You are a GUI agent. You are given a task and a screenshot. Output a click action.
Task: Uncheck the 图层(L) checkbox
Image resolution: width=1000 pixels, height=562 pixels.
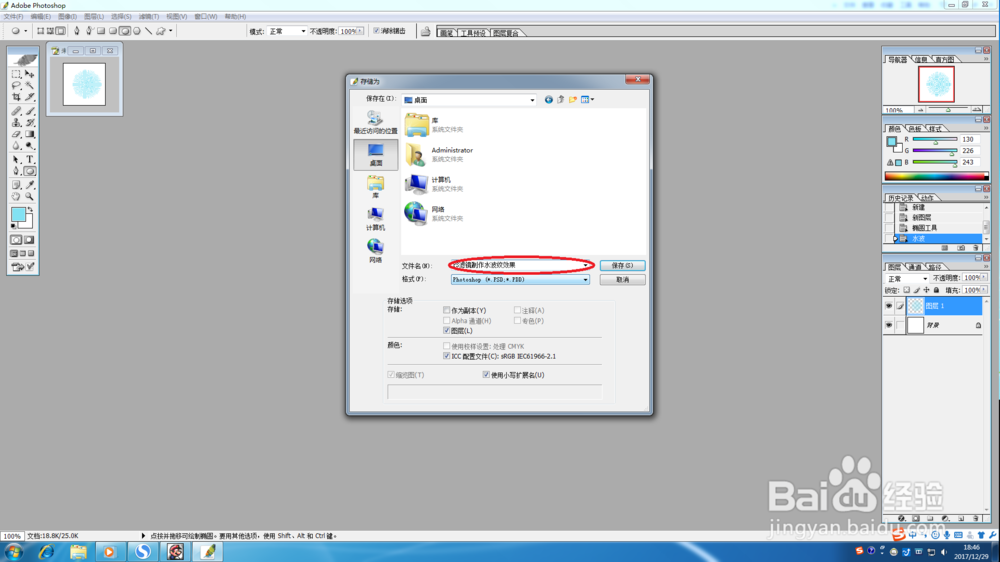pos(446,330)
